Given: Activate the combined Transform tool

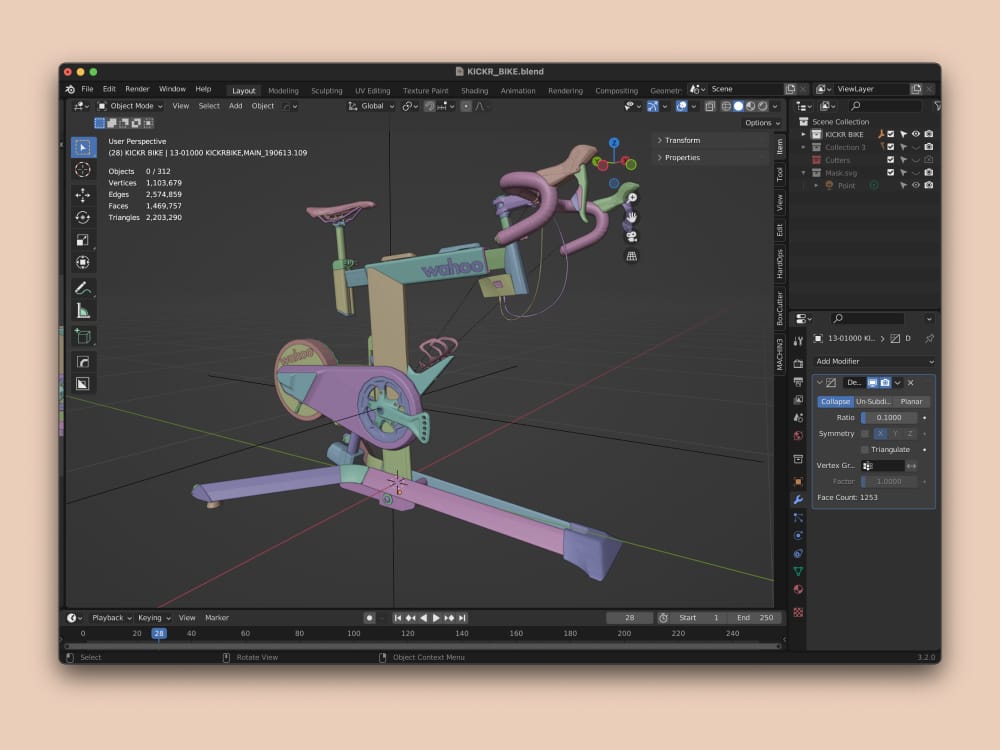Looking at the screenshot, I should pos(83,262).
